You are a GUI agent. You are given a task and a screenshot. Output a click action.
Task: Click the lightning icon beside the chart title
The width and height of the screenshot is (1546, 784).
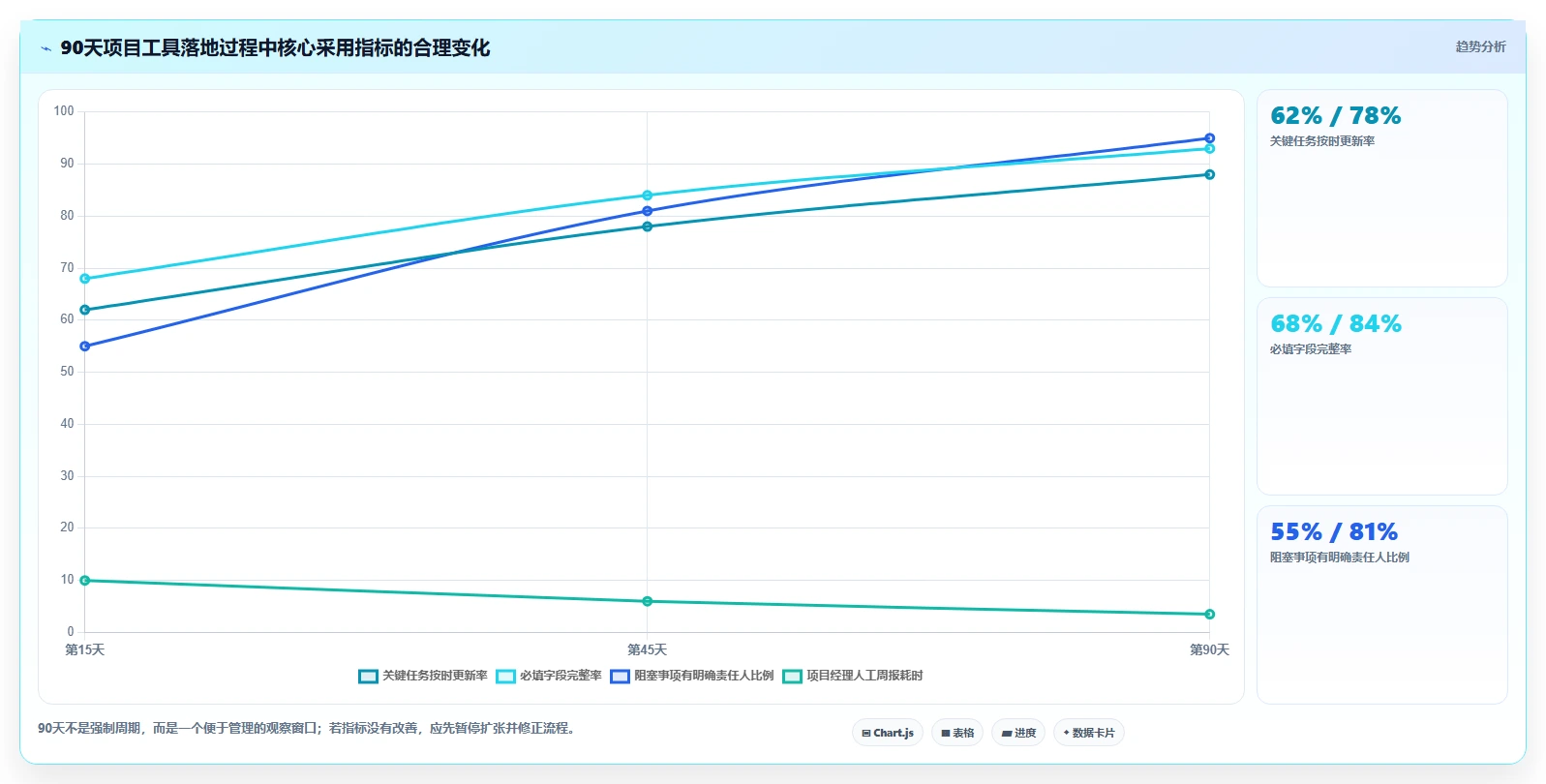point(45,48)
